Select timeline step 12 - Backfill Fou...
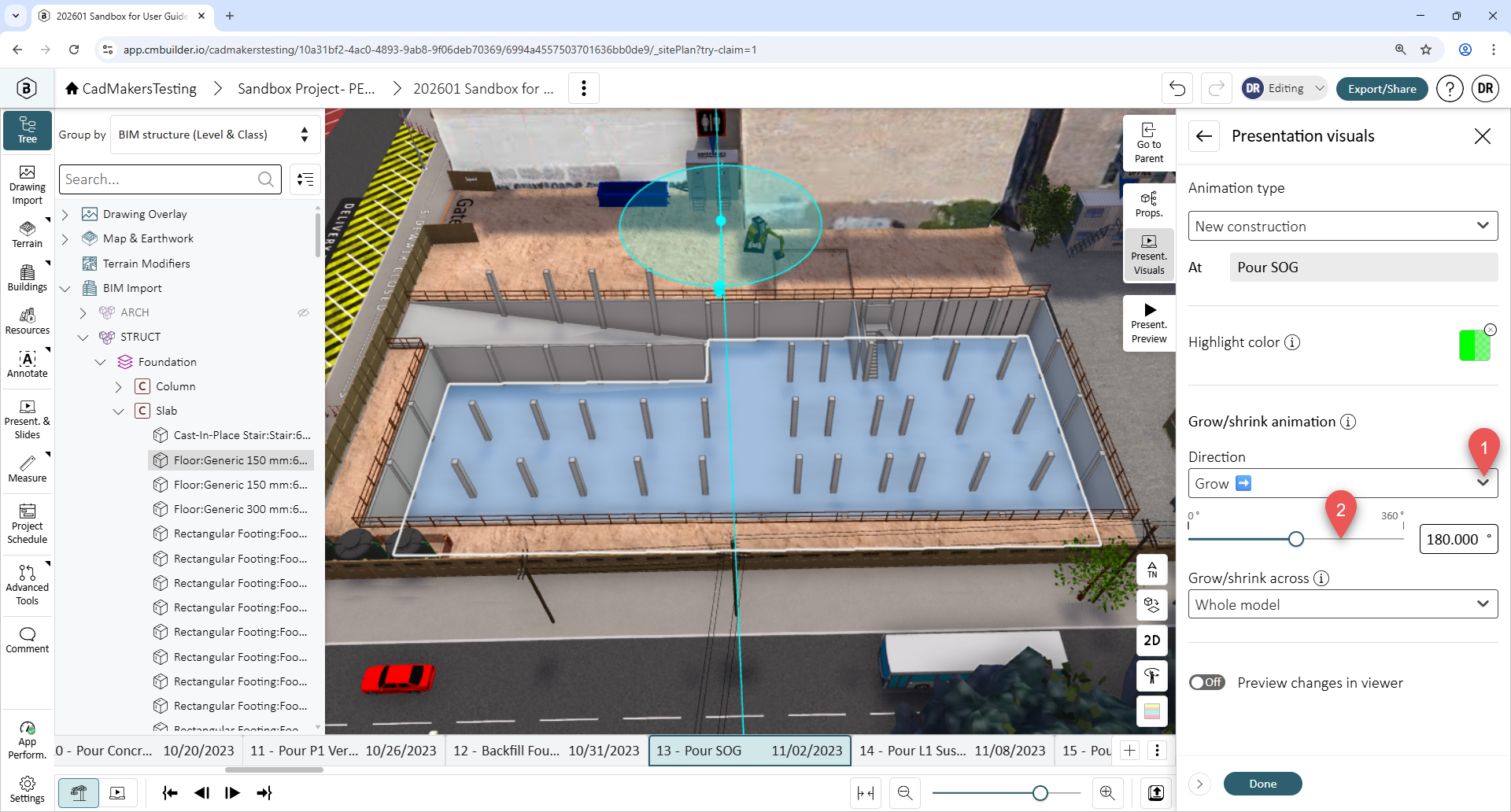1511x812 pixels. [x=546, y=751]
